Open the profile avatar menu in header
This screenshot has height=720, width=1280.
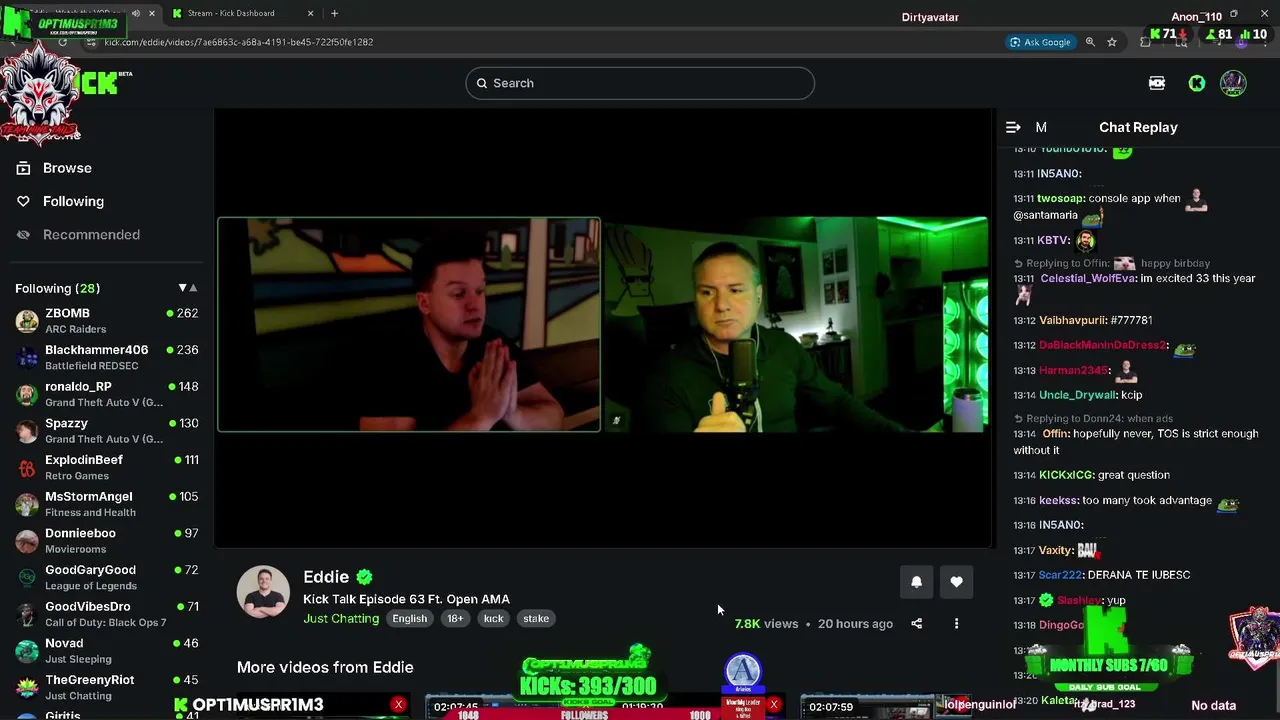pyautogui.click(x=1233, y=83)
